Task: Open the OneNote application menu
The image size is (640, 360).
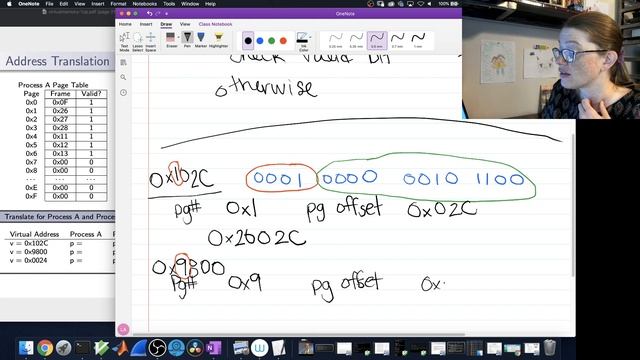Action: coord(29,4)
